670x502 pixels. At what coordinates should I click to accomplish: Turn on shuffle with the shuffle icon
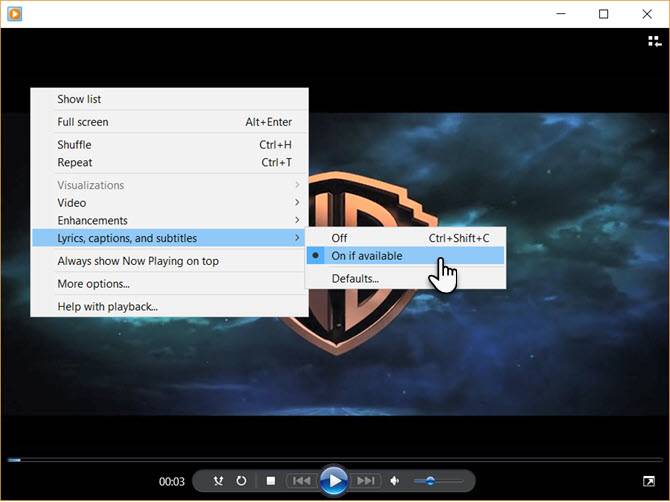point(218,481)
